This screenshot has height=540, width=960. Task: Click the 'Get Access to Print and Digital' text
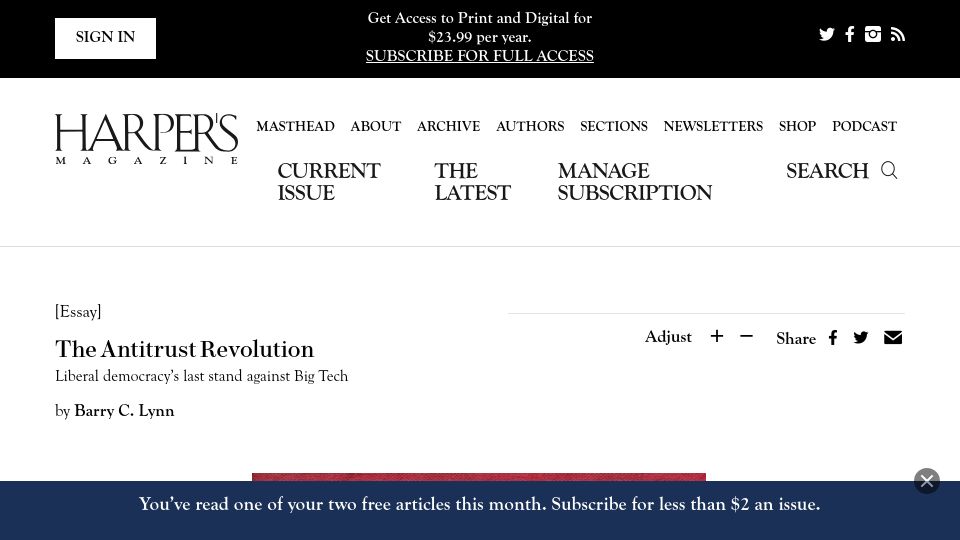479,28
